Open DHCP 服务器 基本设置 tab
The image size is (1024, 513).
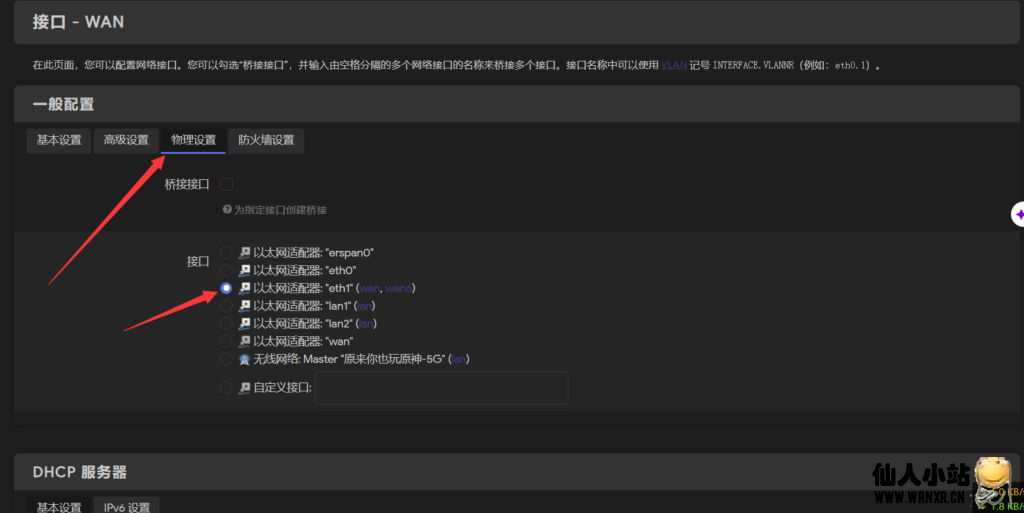click(x=59, y=506)
